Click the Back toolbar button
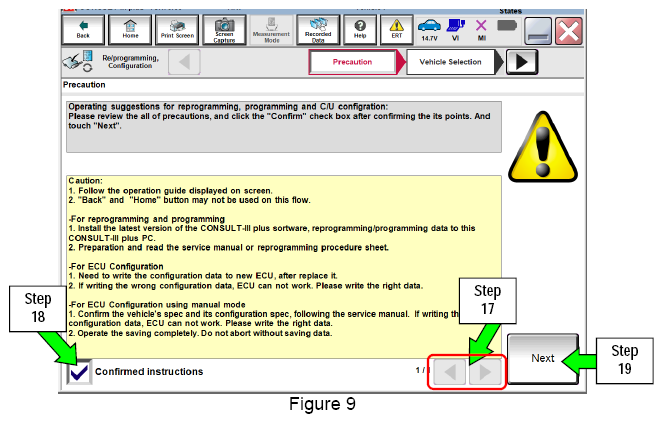663x423 pixels. click(83, 30)
